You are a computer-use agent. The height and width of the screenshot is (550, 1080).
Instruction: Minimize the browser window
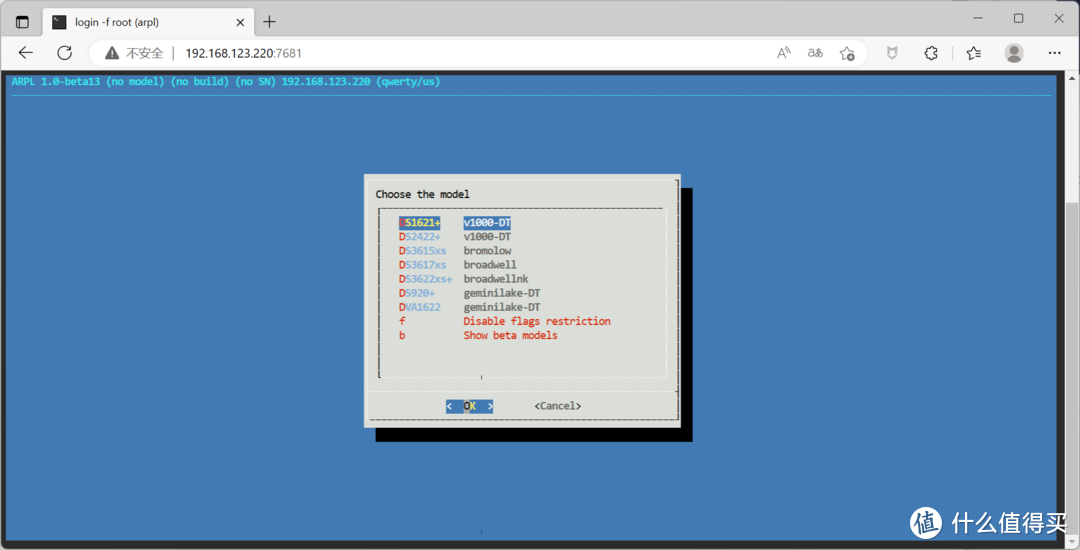click(x=978, y=19)
